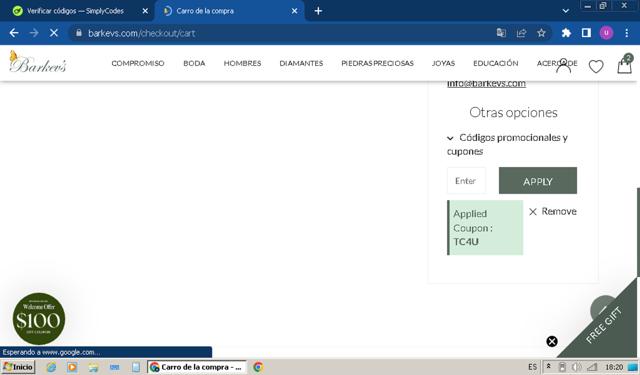Collapse Códigos promocionales y cupones section
Image resolution: width=640 pixels, height=375 pixels.
coord(507,144)
